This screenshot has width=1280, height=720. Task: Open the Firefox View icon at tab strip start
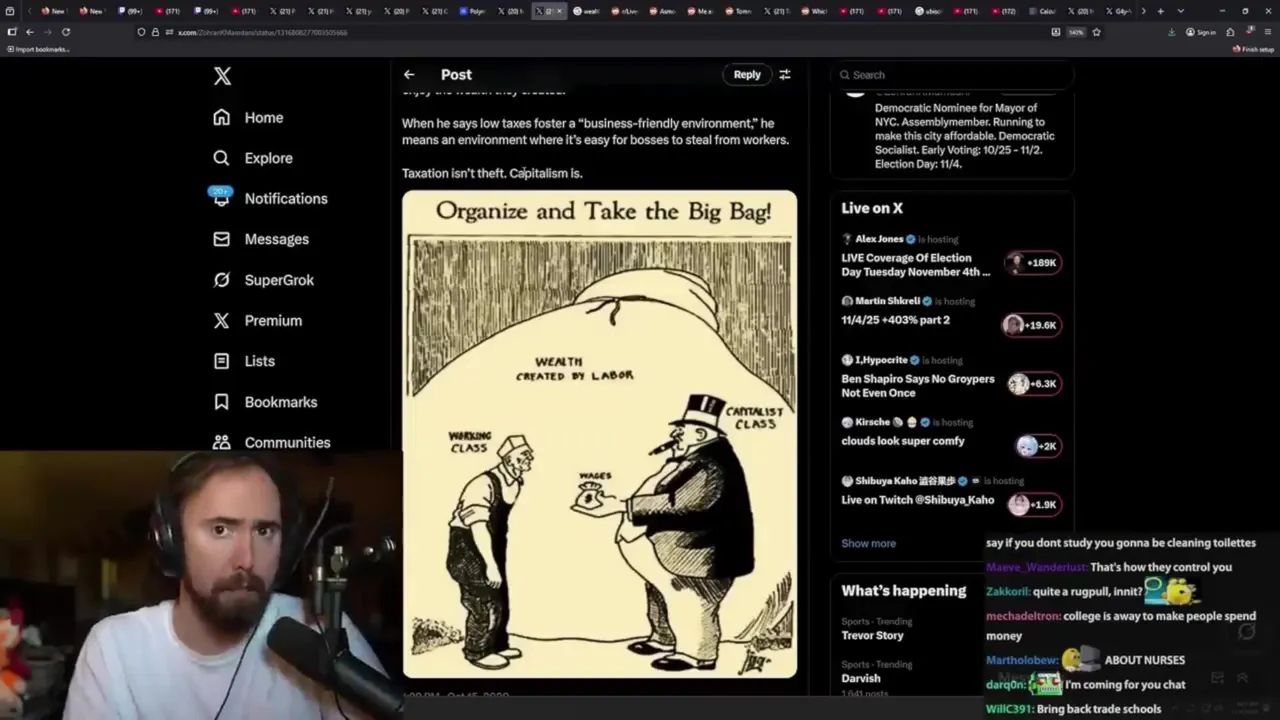tap(11, 11)
